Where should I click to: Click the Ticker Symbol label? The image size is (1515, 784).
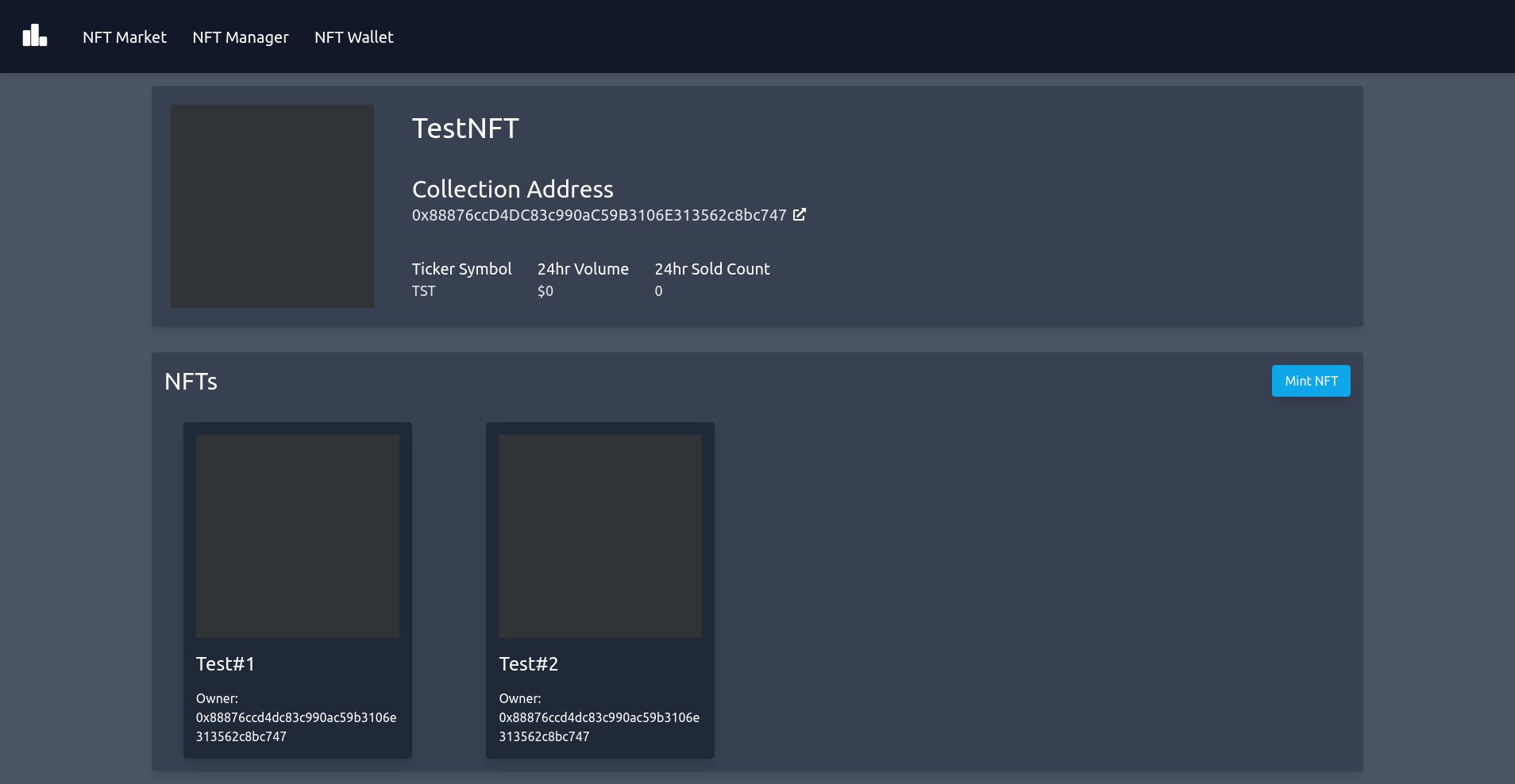pyautogui.click(x=462, y=269)
